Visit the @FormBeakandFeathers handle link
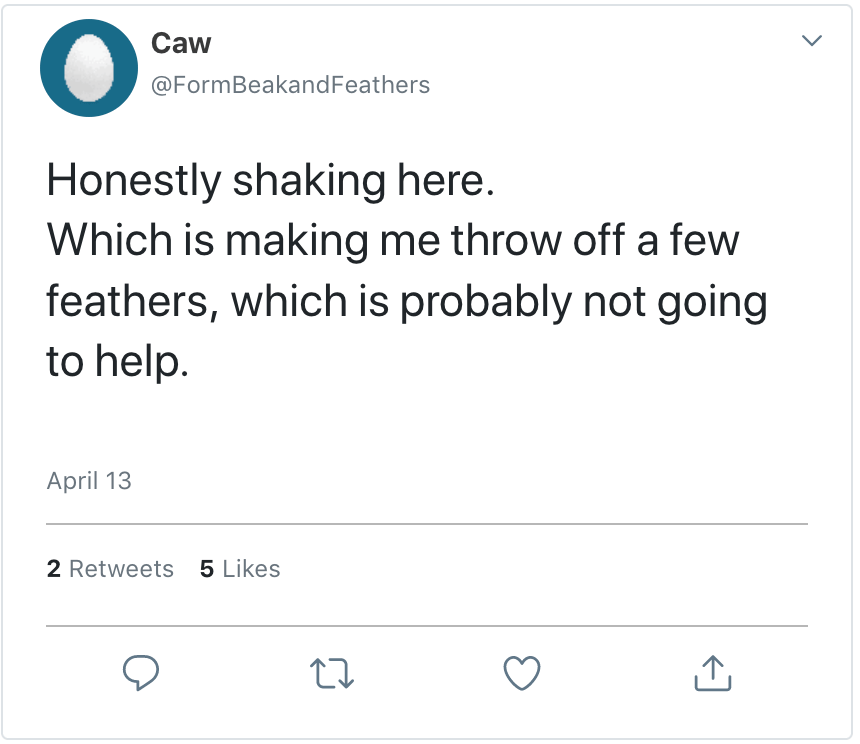860x744 pixels. coord(290,85)
